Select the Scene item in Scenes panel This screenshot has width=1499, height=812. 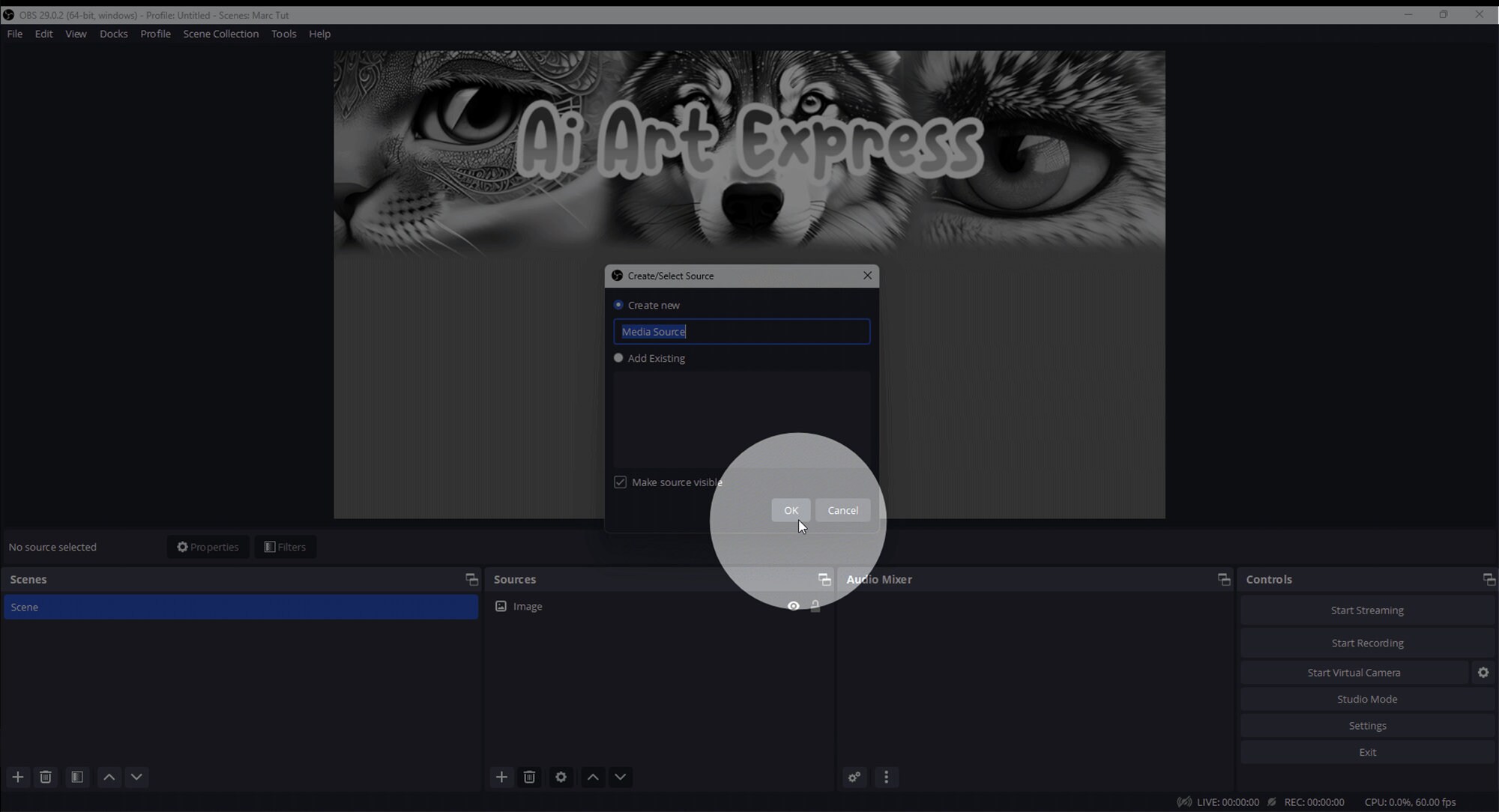(x=240, y=607)
